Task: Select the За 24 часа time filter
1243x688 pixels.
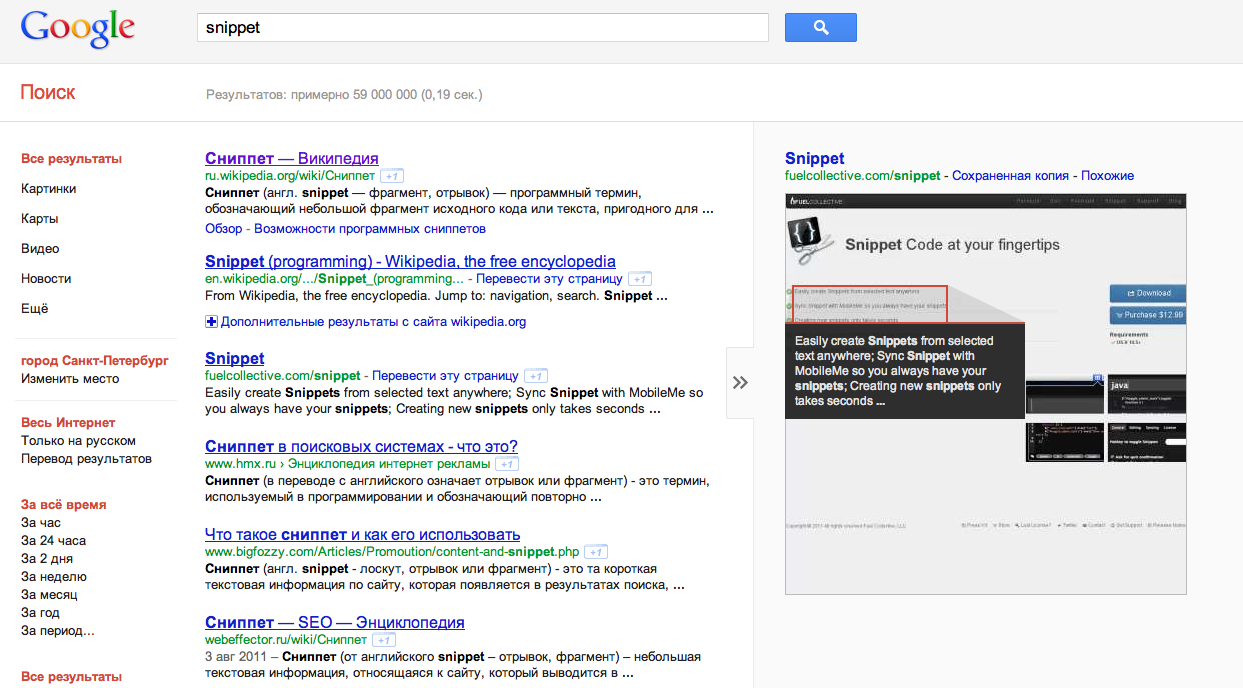Action: coord(54,541)
